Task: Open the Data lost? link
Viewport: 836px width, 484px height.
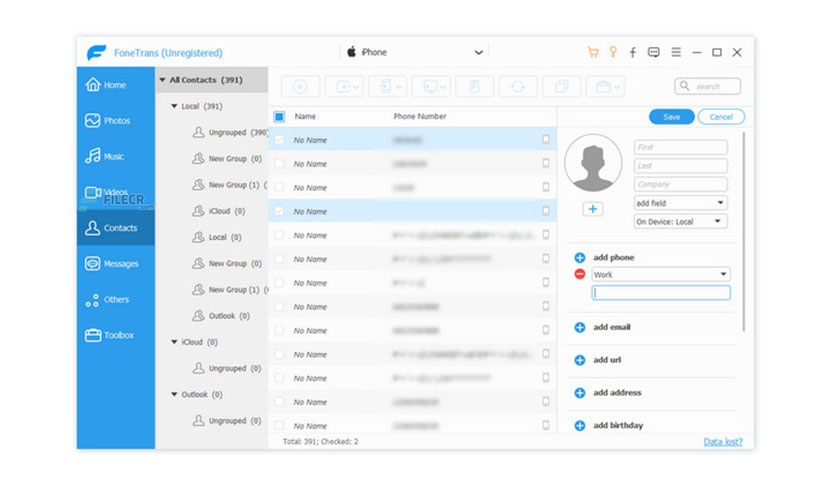Action: point(723,441)
